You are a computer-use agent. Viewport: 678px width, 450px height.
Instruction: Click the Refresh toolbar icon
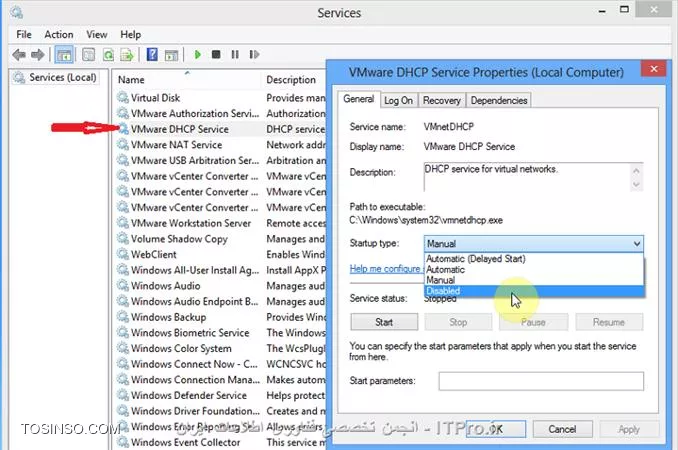click(108, 55)
